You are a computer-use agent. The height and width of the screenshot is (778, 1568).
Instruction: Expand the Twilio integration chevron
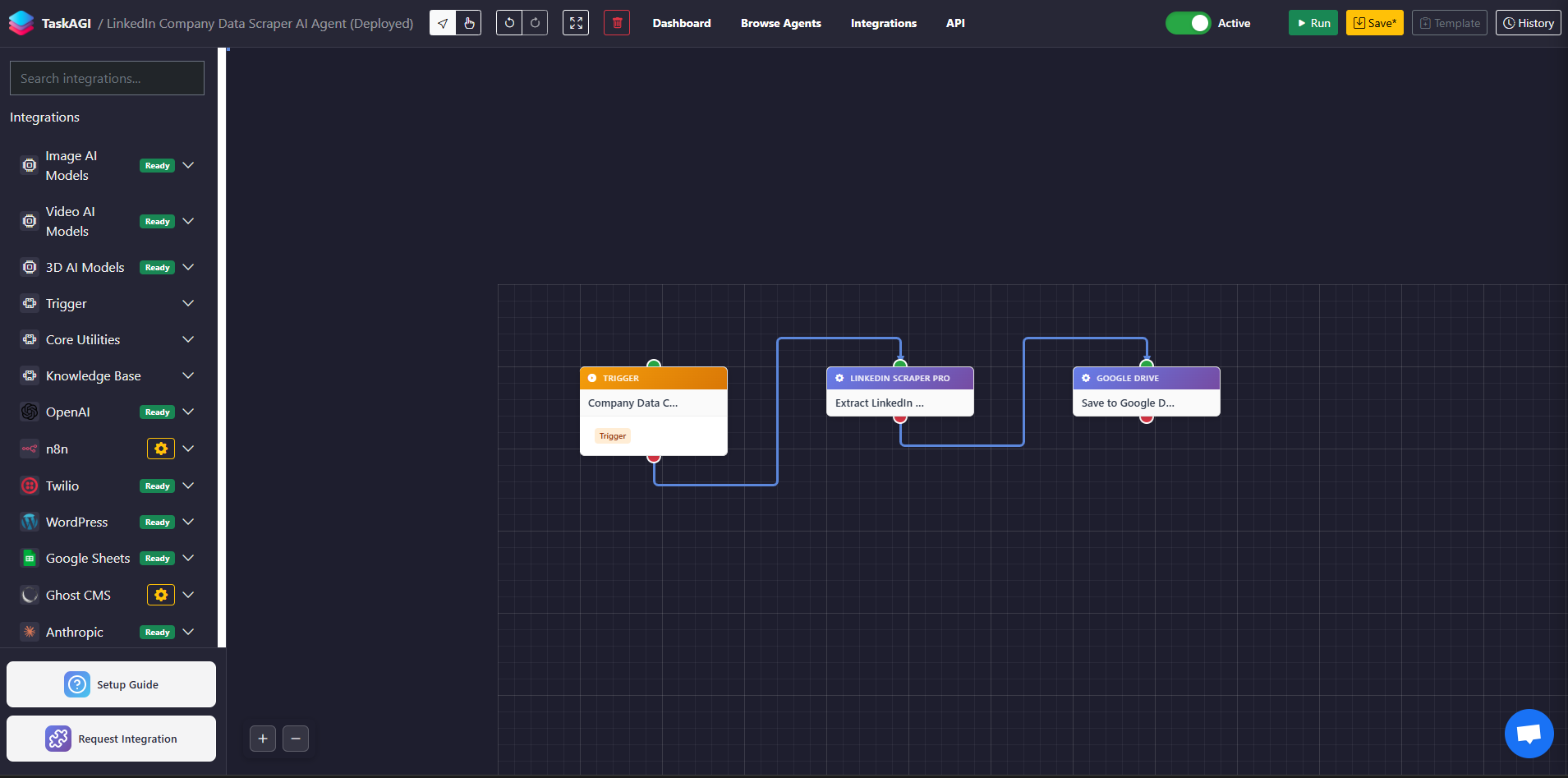click(188, 486)
